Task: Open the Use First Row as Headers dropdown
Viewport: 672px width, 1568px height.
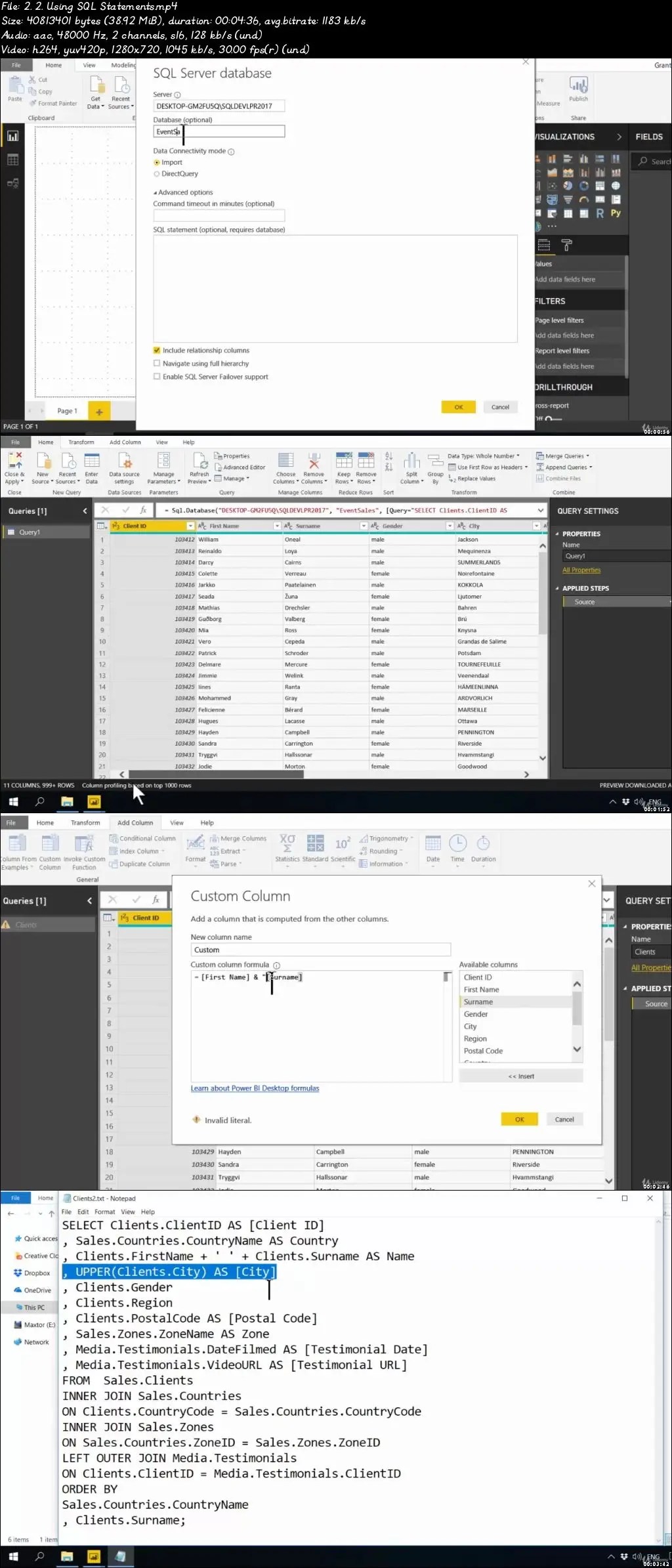Action: (488, 467)
